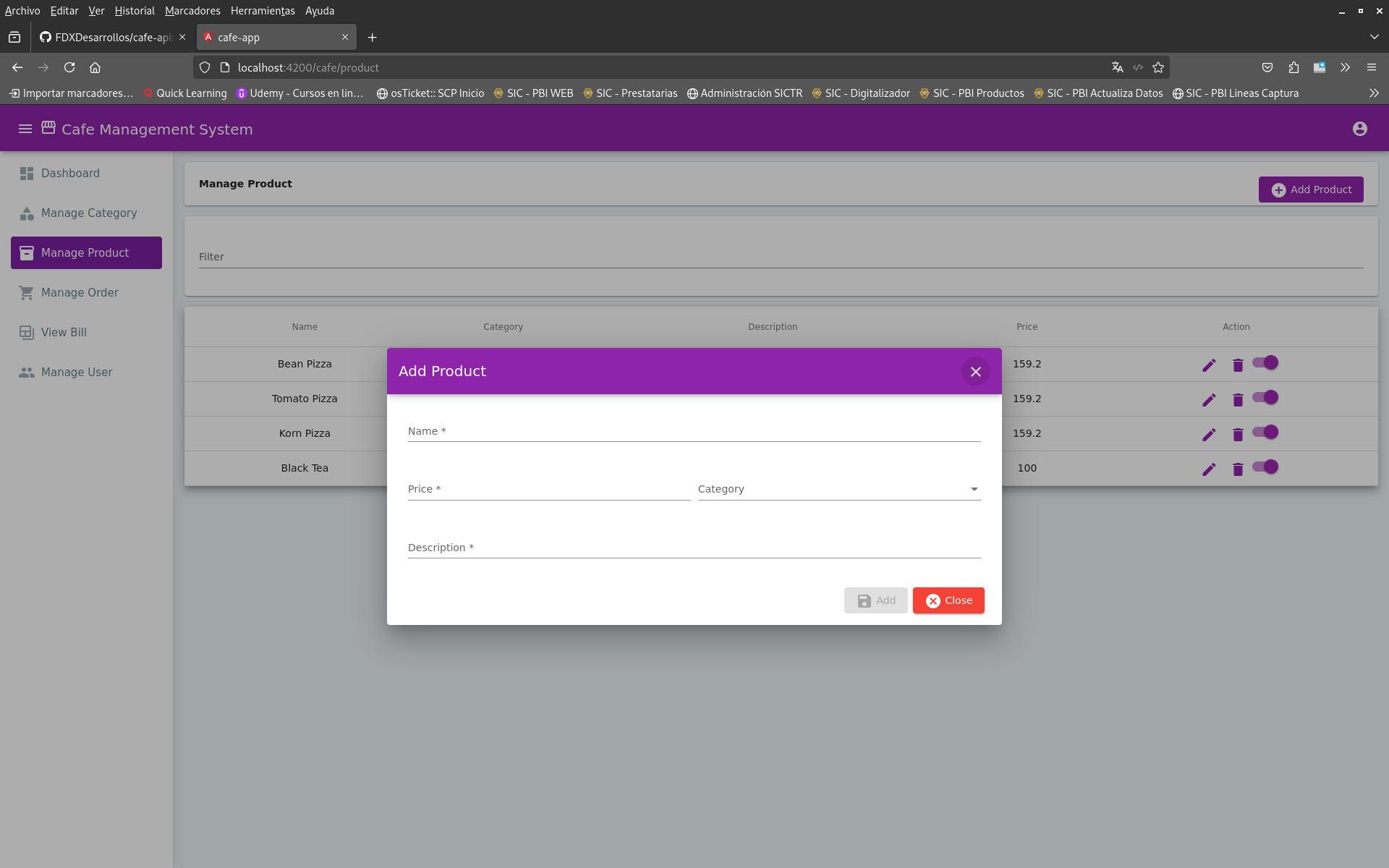Click the Filter input field
Viewport: 1389px width, 868px height.
click(x=781, y=257)
